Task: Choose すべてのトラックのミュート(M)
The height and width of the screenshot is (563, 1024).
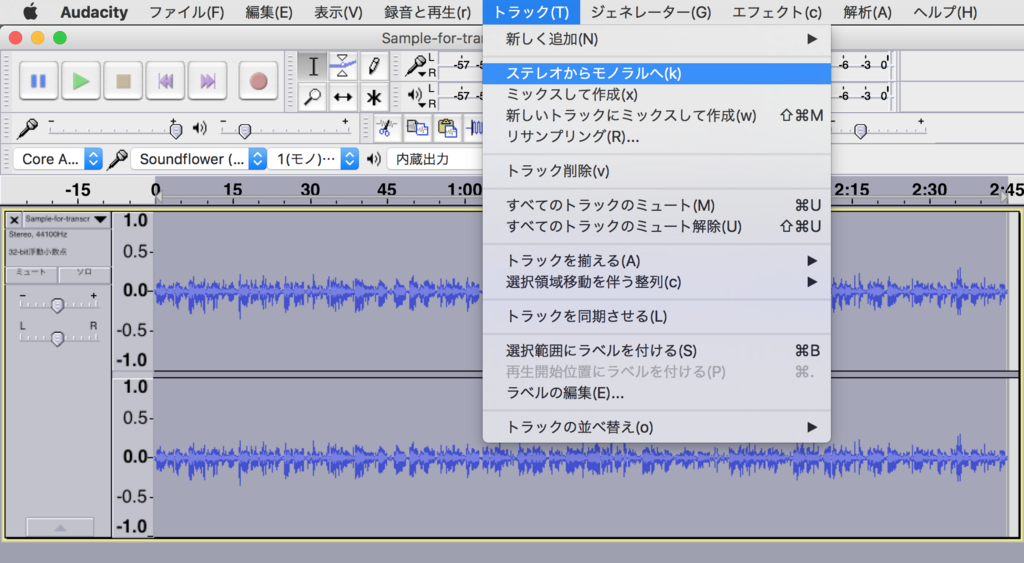Action: pos(656,205)
